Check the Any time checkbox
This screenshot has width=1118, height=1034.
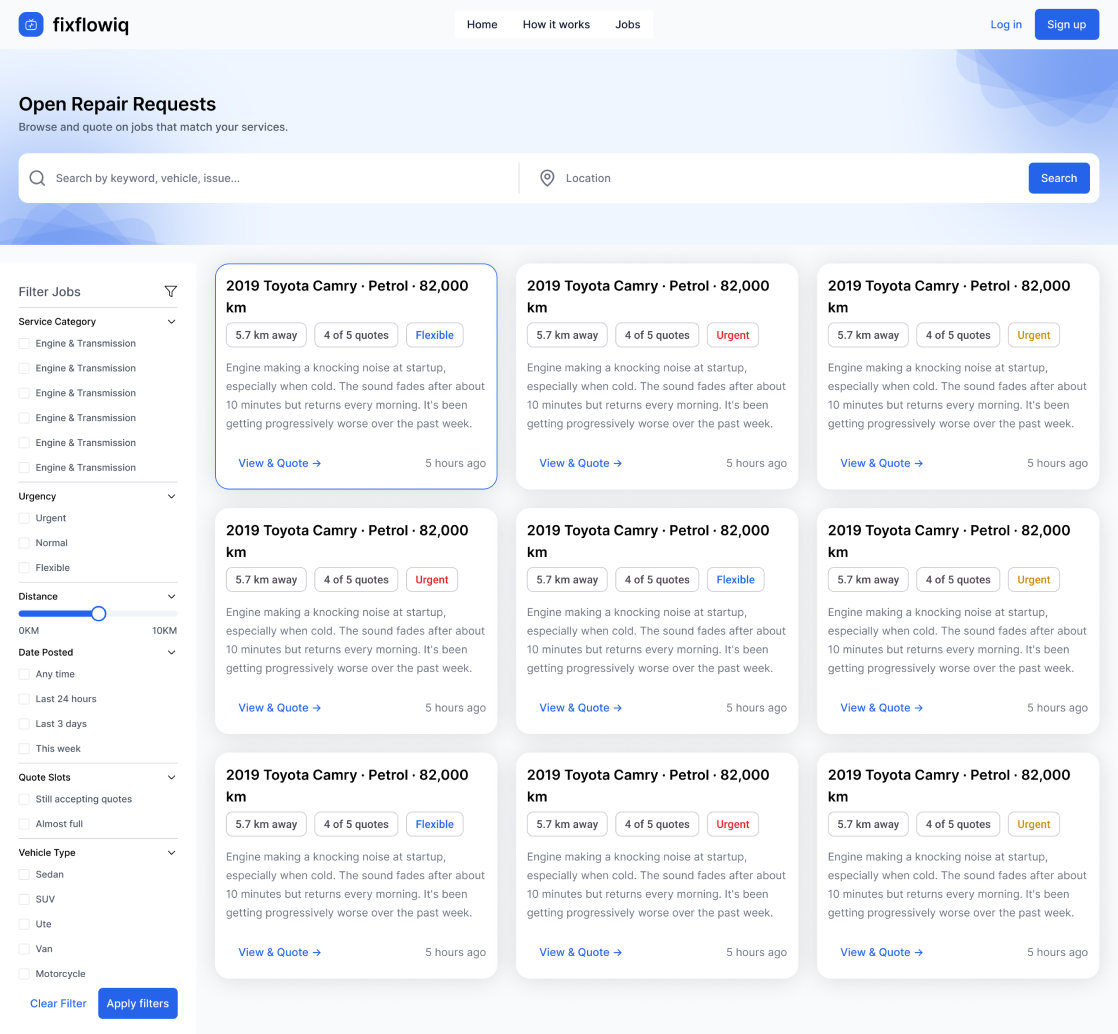24,675
